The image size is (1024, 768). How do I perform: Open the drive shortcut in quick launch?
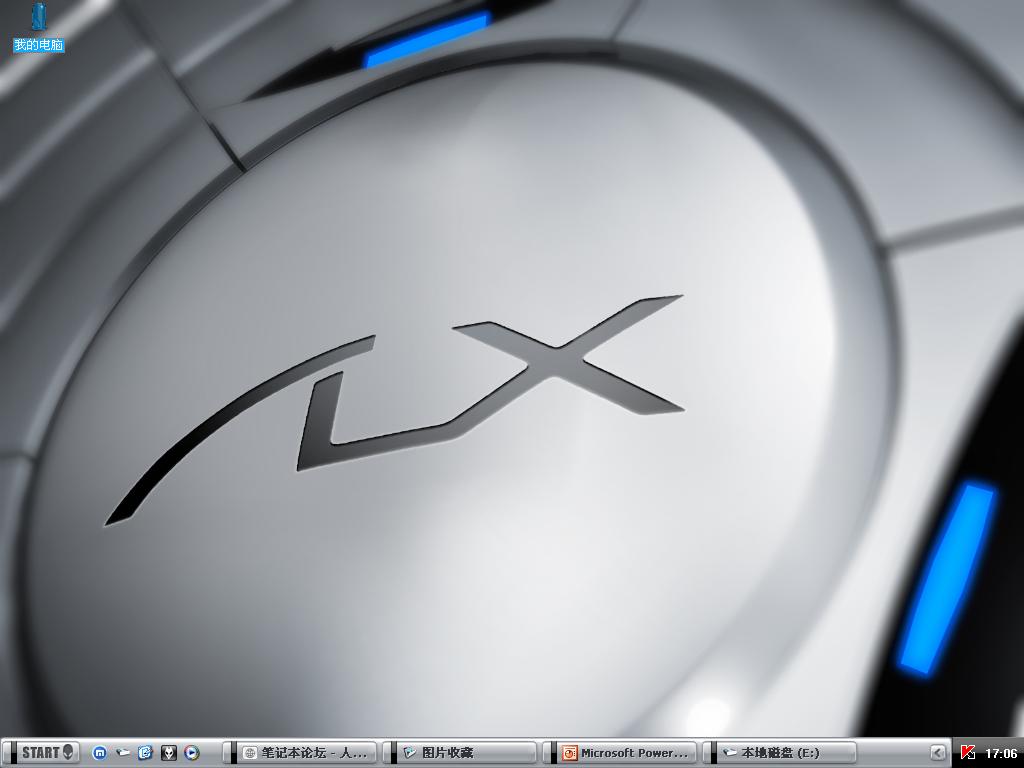[x=123, y=753]
